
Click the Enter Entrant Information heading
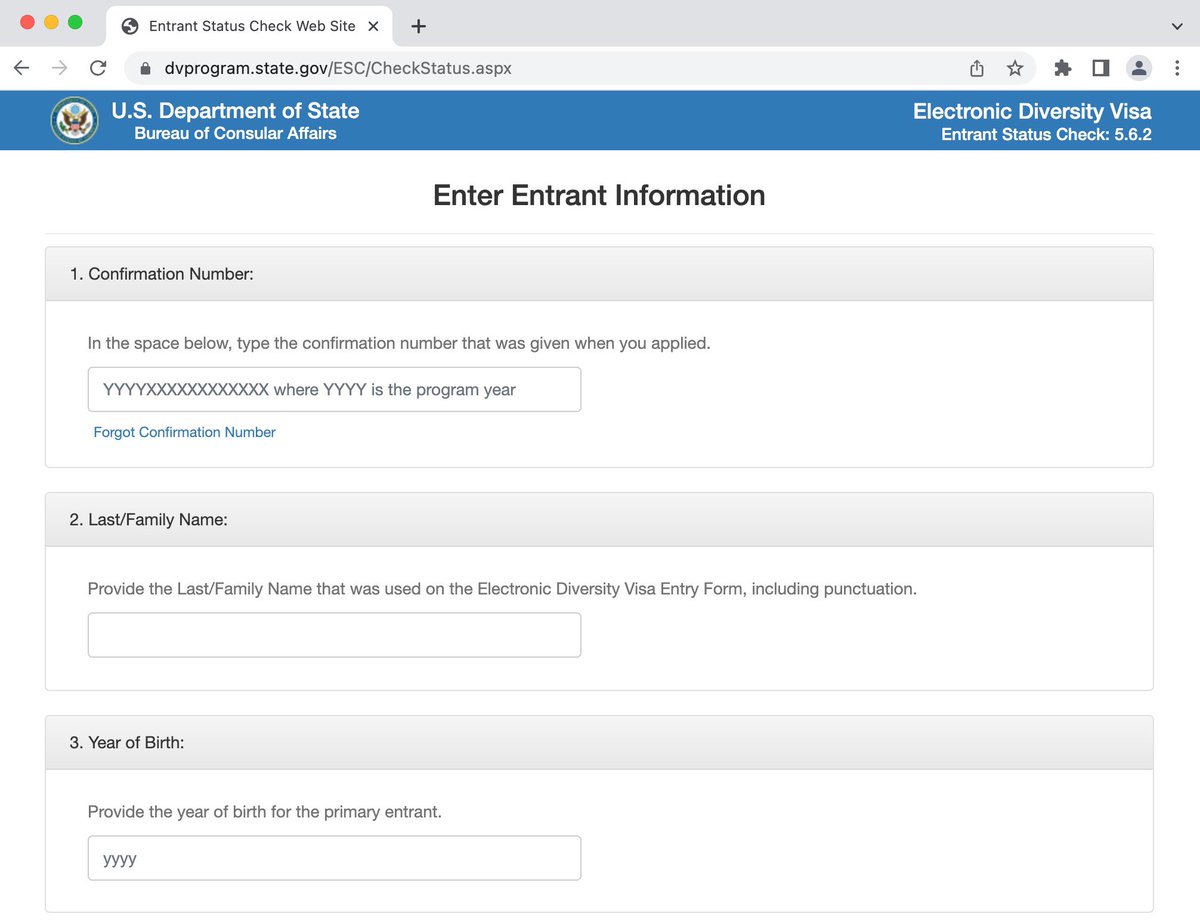[599, 195]
